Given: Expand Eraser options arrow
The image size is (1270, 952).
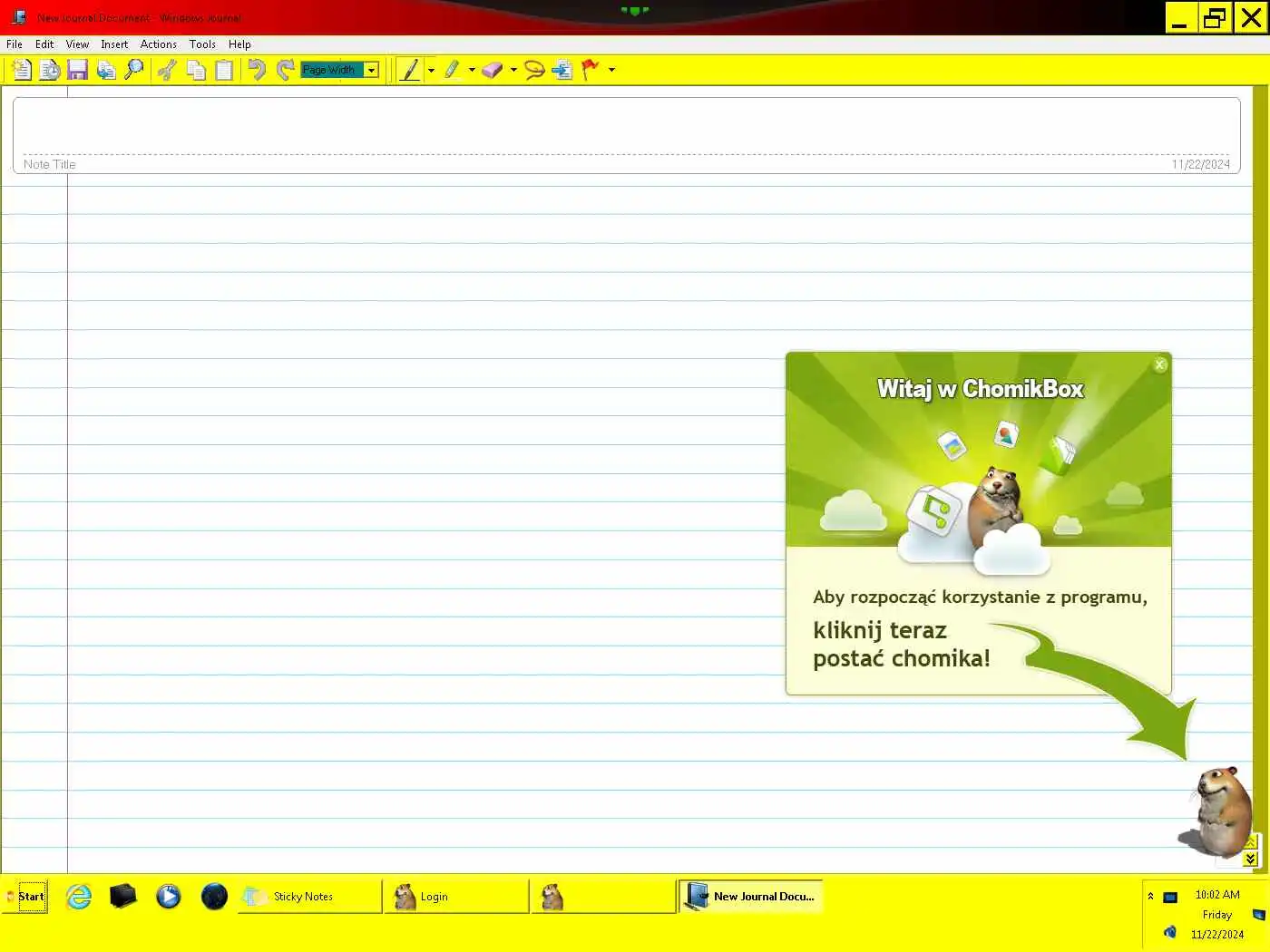Looking at the screenshot, I should (x=513, y=70).
